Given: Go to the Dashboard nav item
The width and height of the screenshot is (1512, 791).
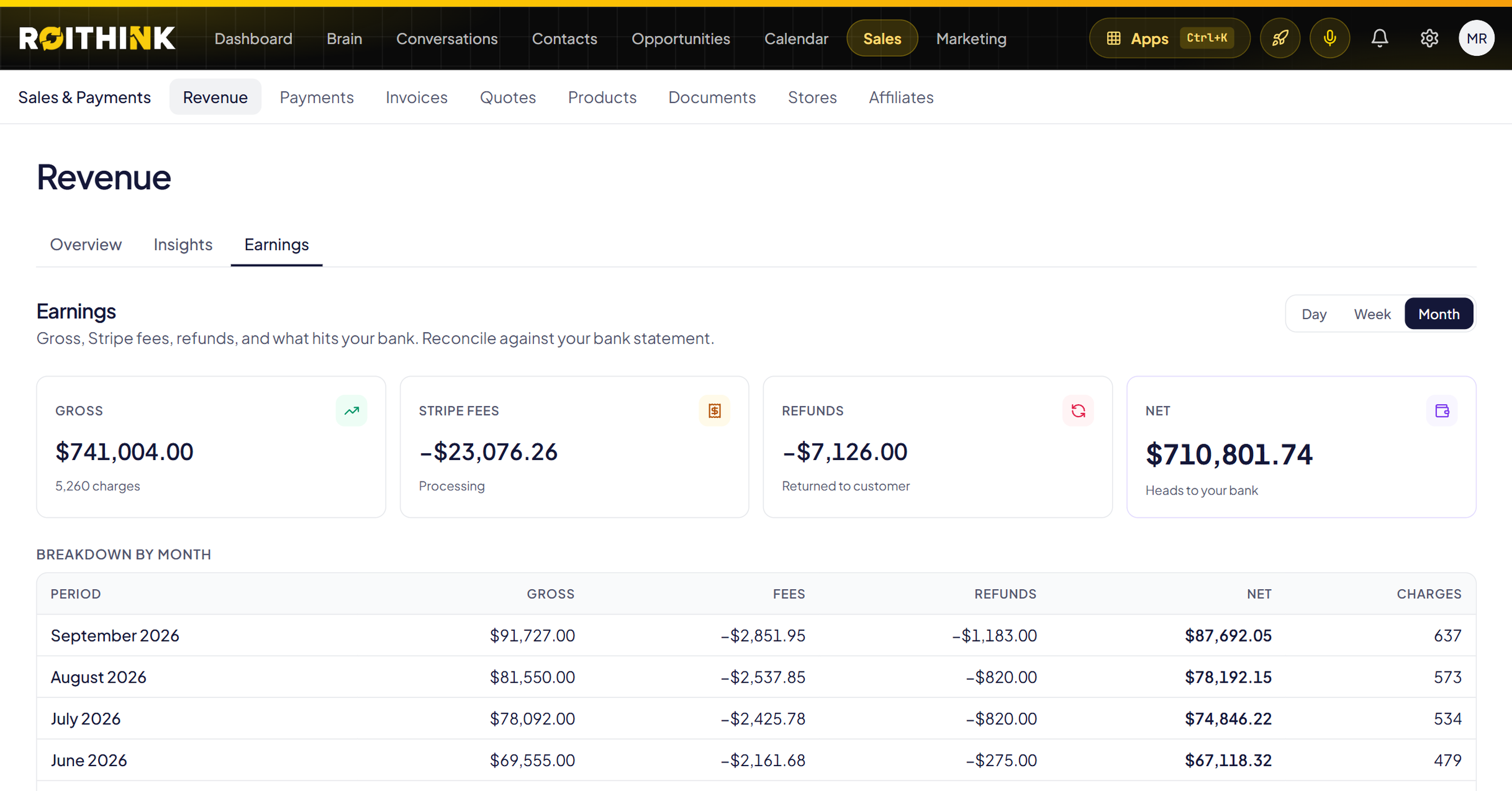Looking at the screenshot, I should 253,39.
